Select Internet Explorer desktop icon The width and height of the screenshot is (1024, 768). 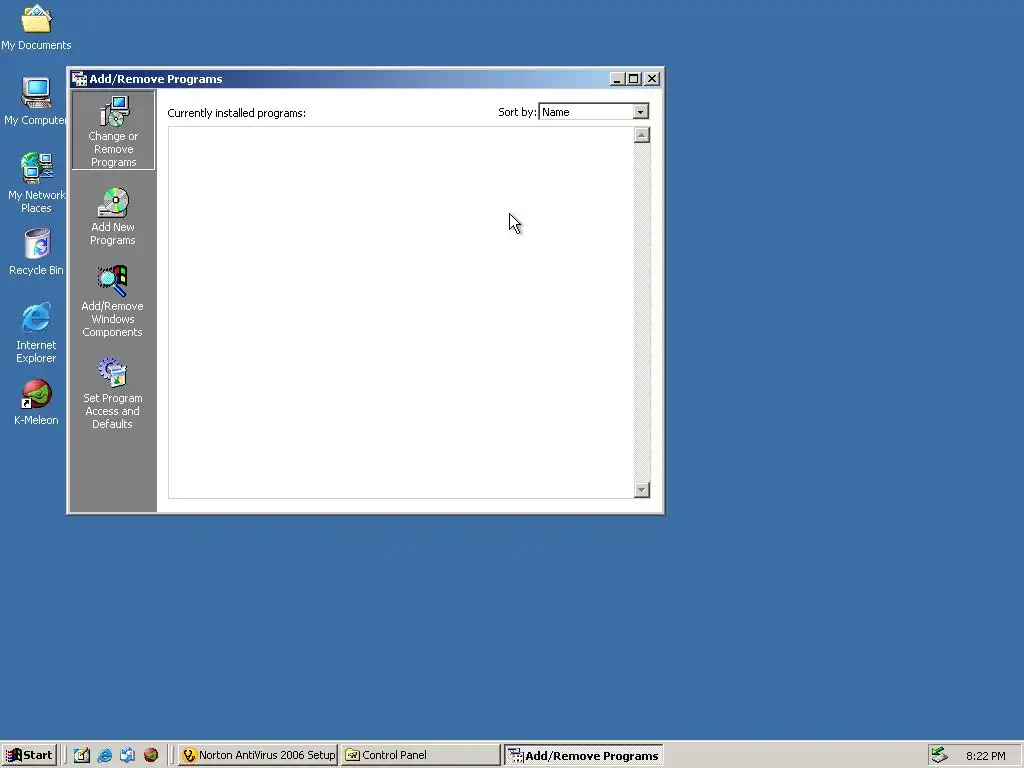(x=36, y=332)
